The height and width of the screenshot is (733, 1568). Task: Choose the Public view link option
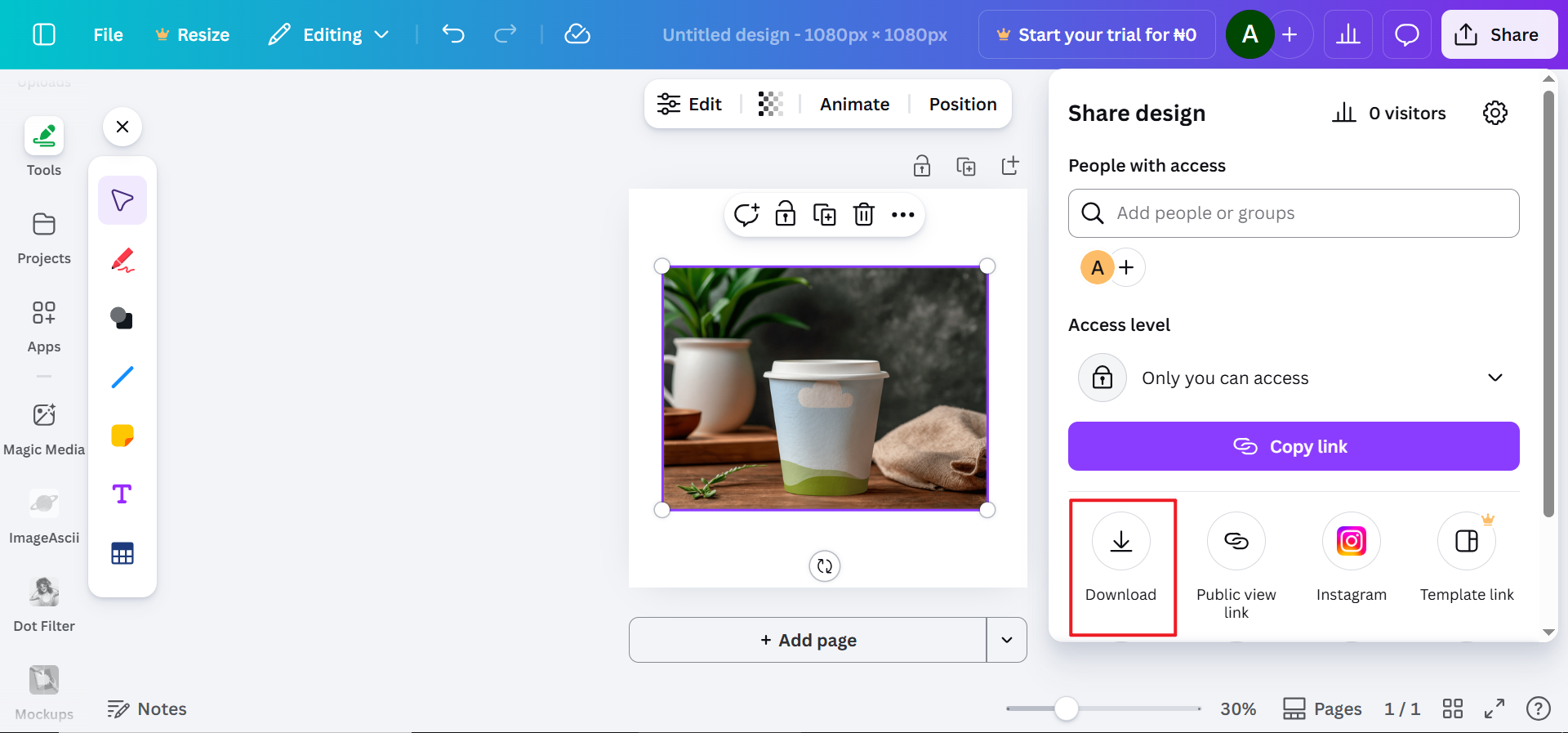coord(1236,567)
